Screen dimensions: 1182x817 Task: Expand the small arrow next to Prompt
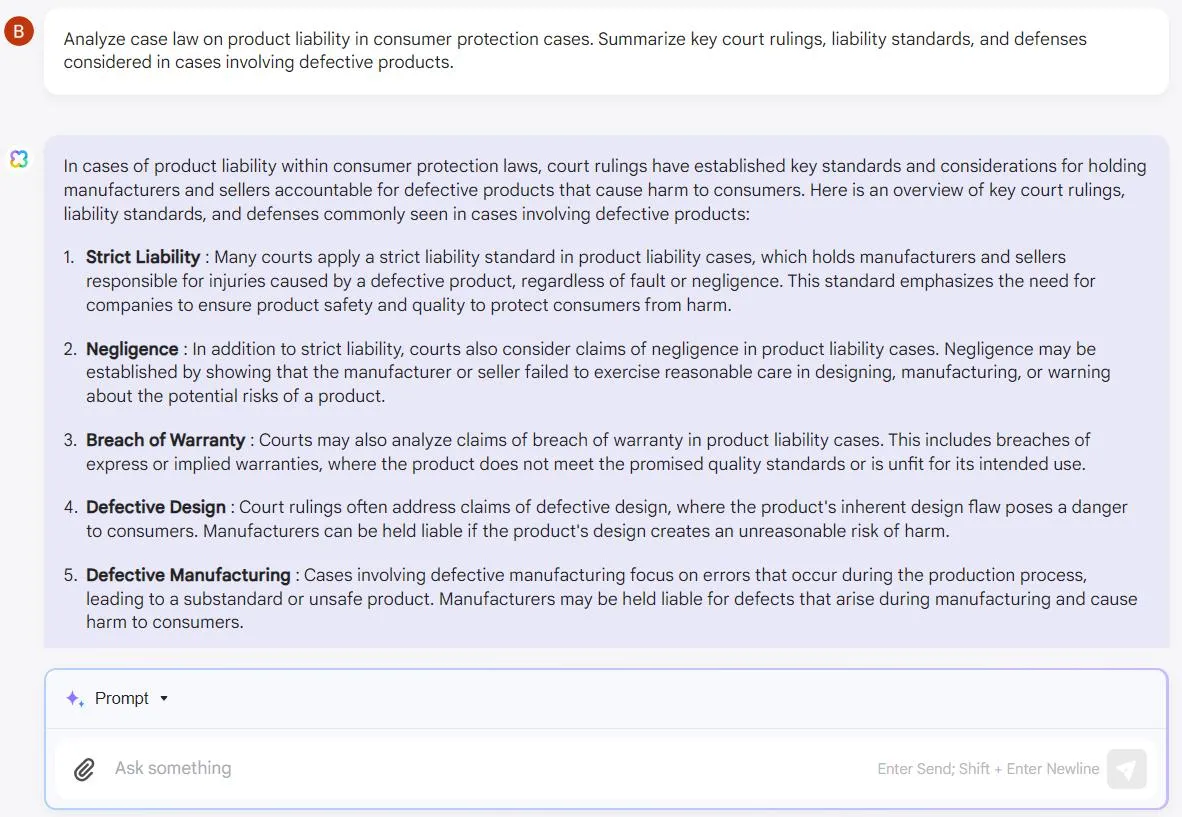coord(164,699)
